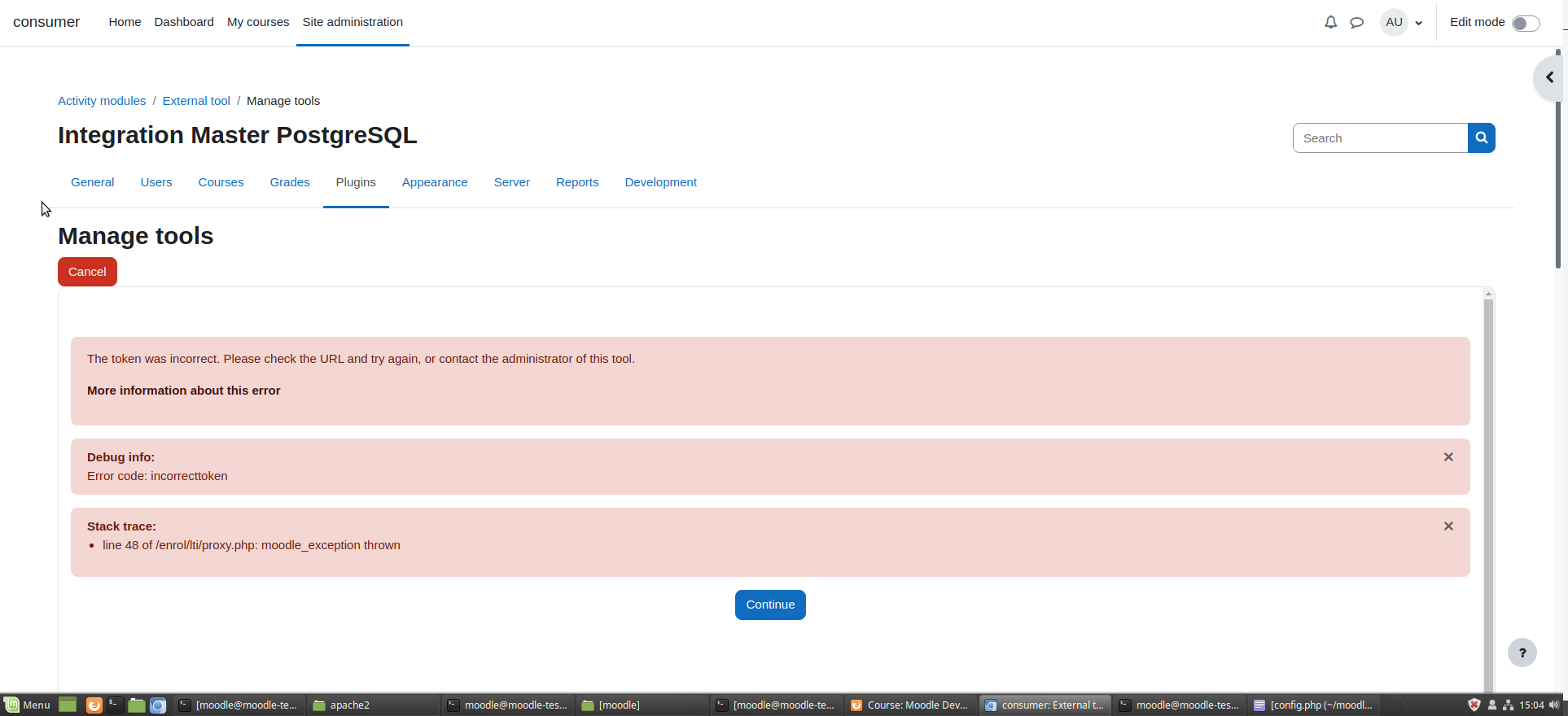The height and width of the screenshot is (716, 1568).
Task: Switch to apache2 folder taskbar window
Action: (x=373, y=705)
